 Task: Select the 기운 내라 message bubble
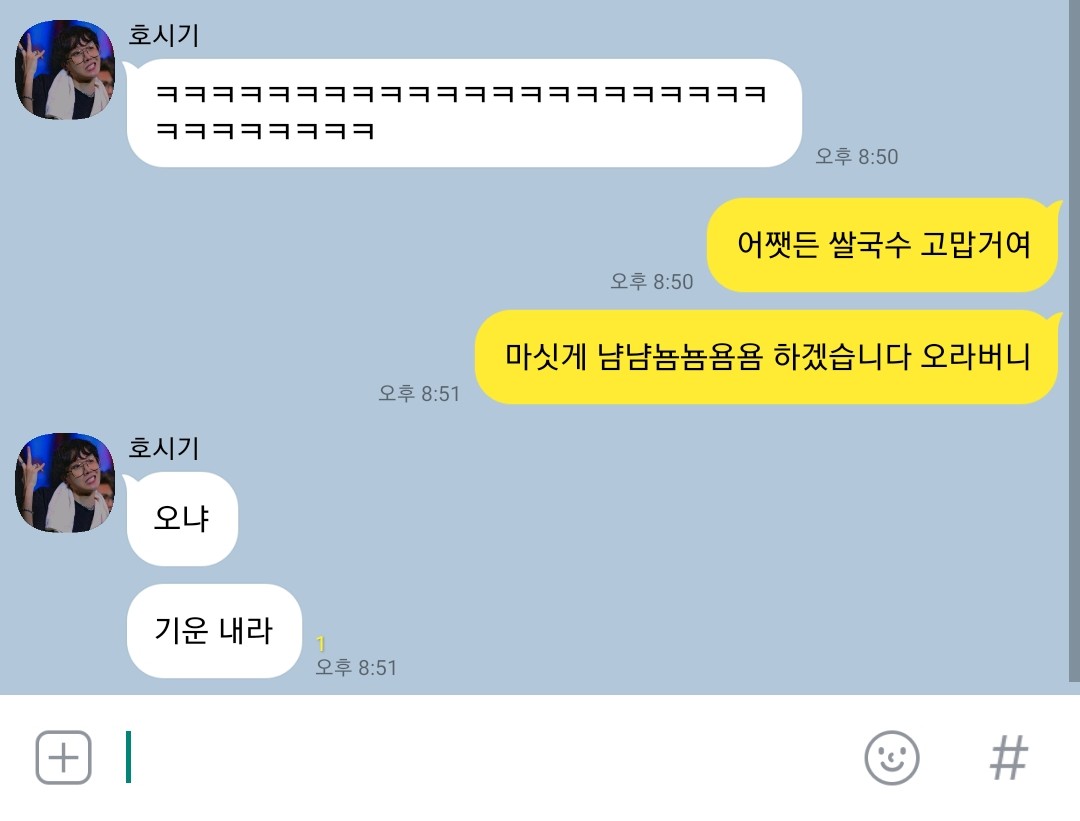[214, 631]
